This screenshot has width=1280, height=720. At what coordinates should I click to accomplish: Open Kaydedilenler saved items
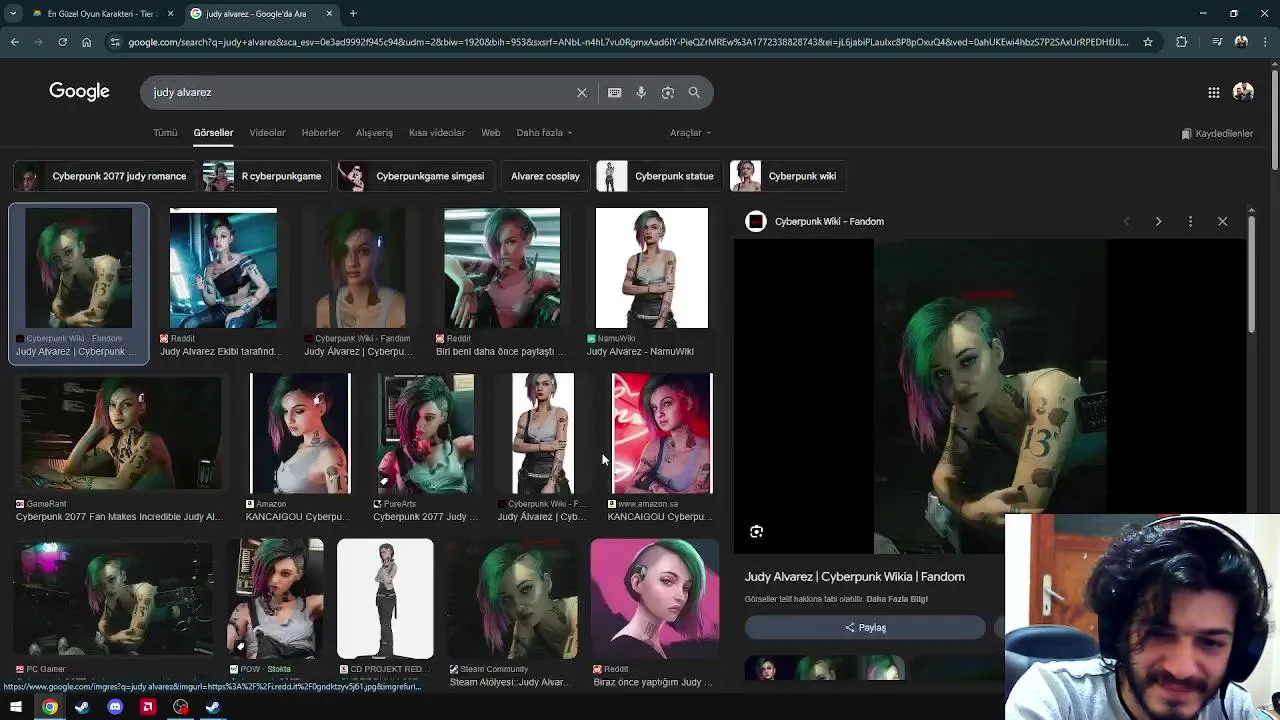click(x=1217, y=133)
